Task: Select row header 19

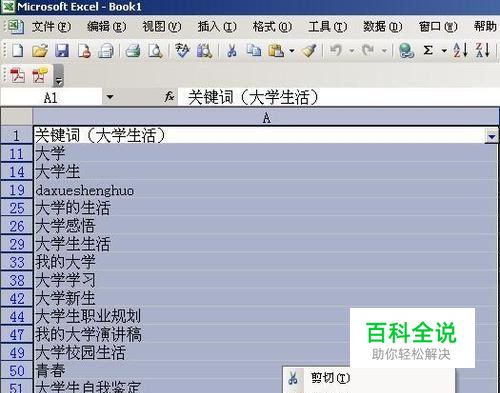Action: [x=16, y=190]
